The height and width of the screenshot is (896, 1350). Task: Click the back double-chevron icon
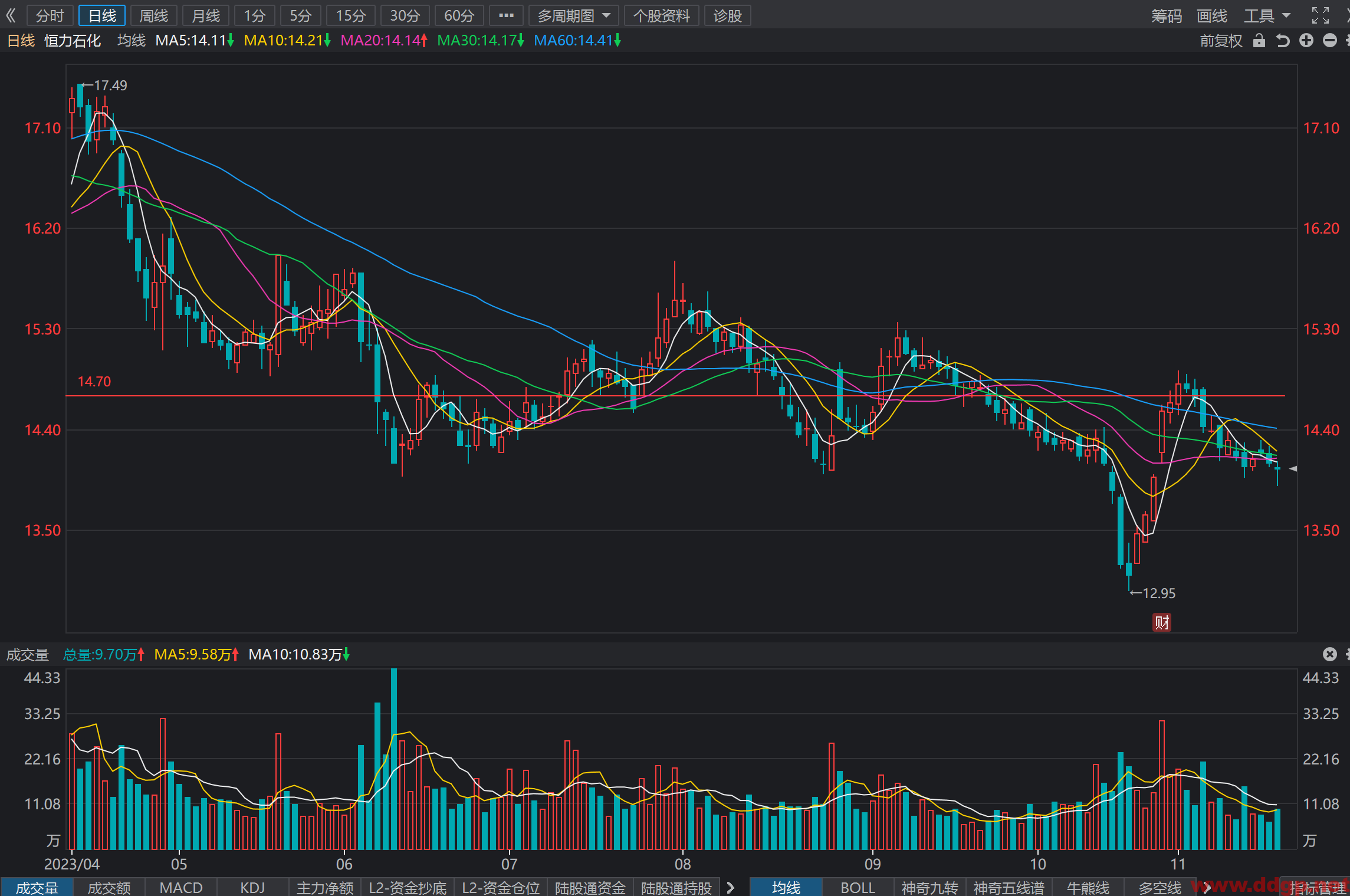pos(11,15)
